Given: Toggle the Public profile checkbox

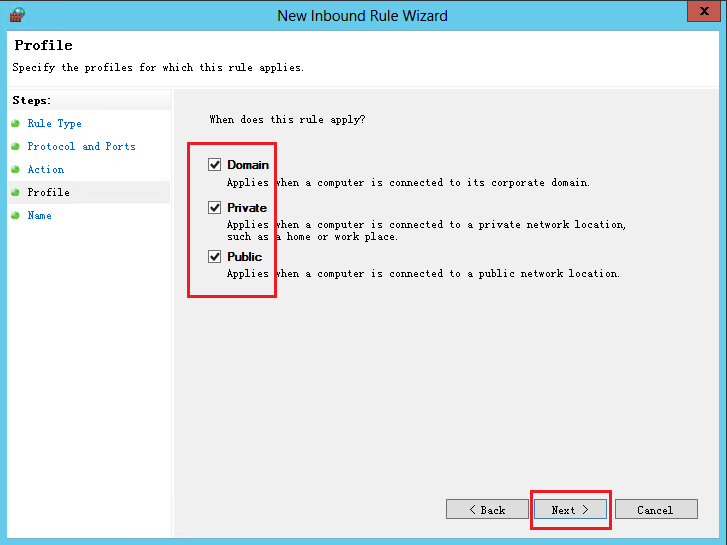Looking at the screenshot, I should click(214, 256).
